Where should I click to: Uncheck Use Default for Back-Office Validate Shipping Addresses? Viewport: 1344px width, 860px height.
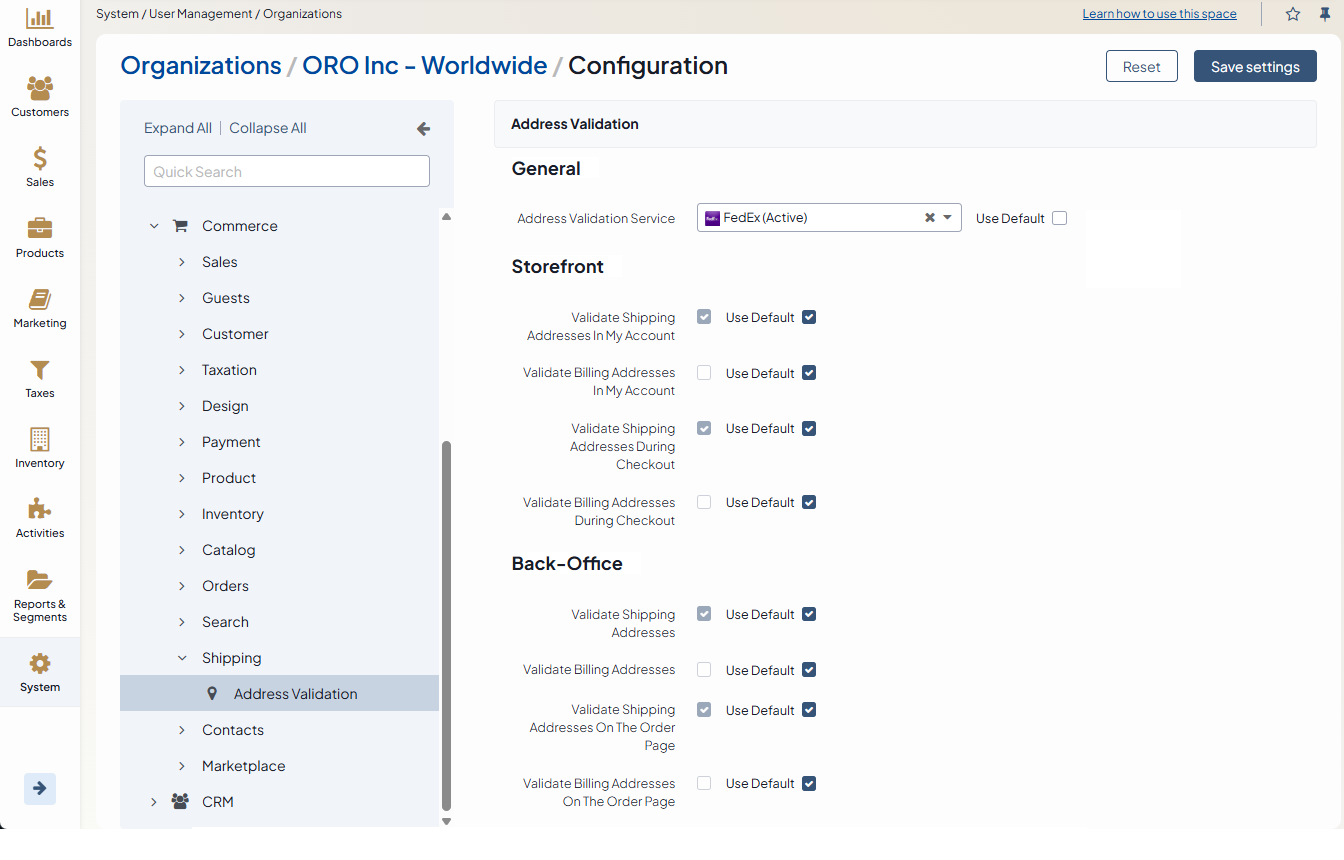point(809,614)
